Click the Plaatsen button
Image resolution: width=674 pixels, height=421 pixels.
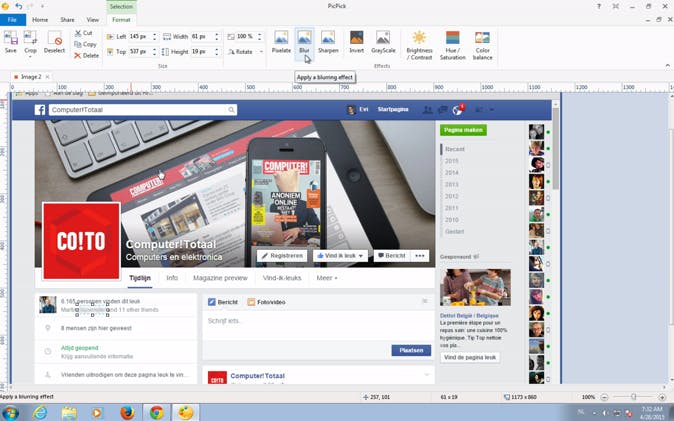[411, 350]
